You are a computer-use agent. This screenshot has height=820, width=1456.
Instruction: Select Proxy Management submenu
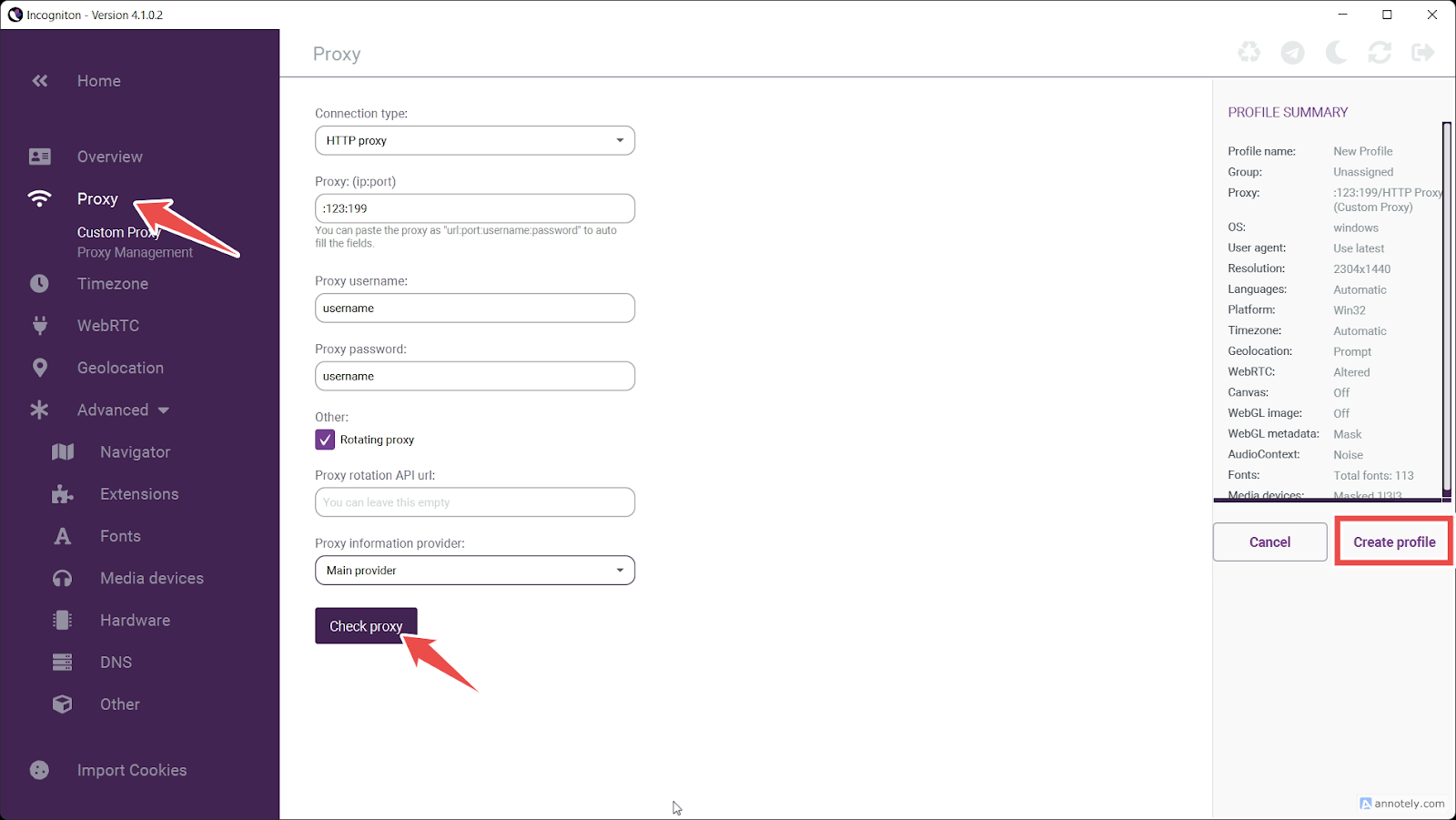coord(135,252)
